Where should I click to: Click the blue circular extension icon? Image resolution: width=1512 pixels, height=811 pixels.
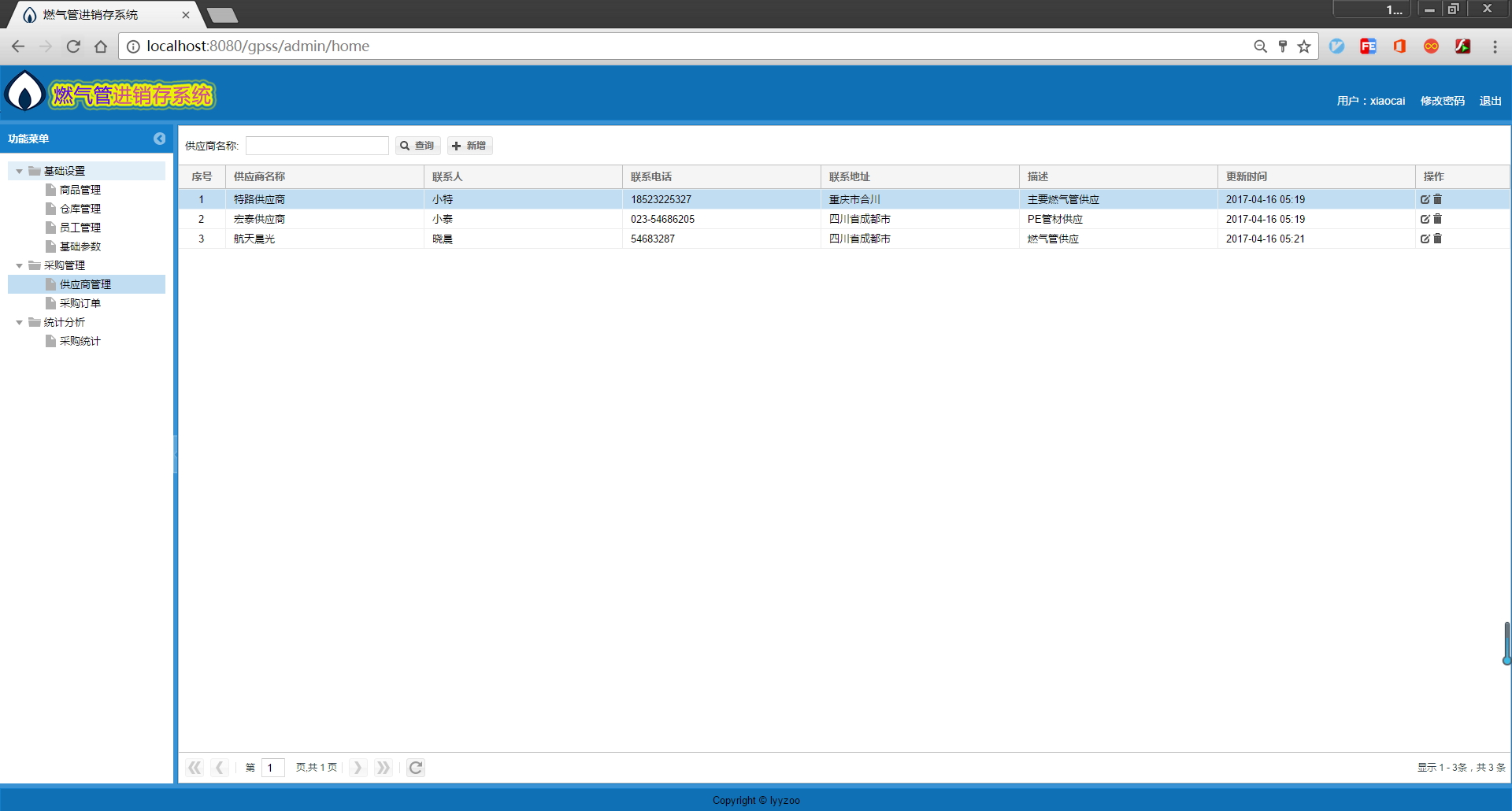[x=1337, y=46]
